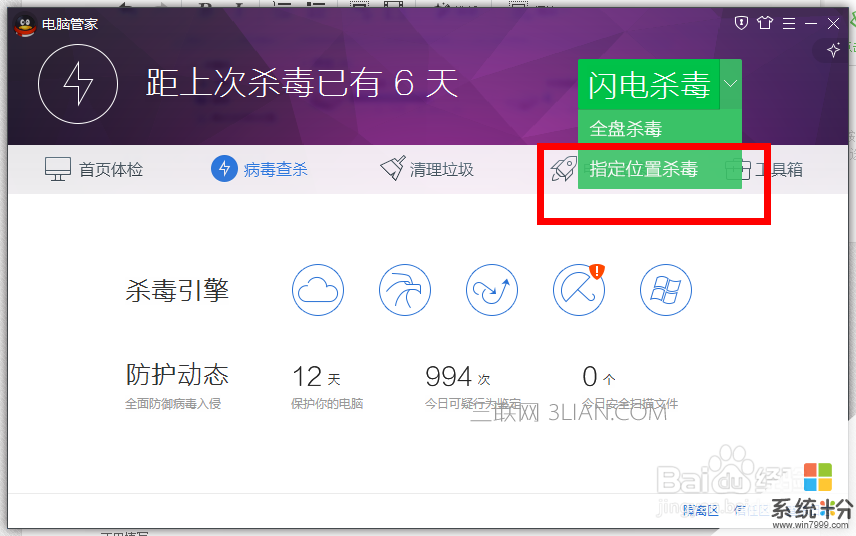Choose 全盘杀毒 from the dropdown
Viewport: 856px width, 536px height.
coord(659,129)
